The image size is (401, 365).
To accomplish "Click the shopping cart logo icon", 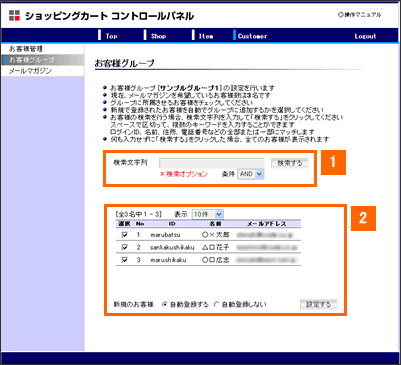I will tap(14, 15).
